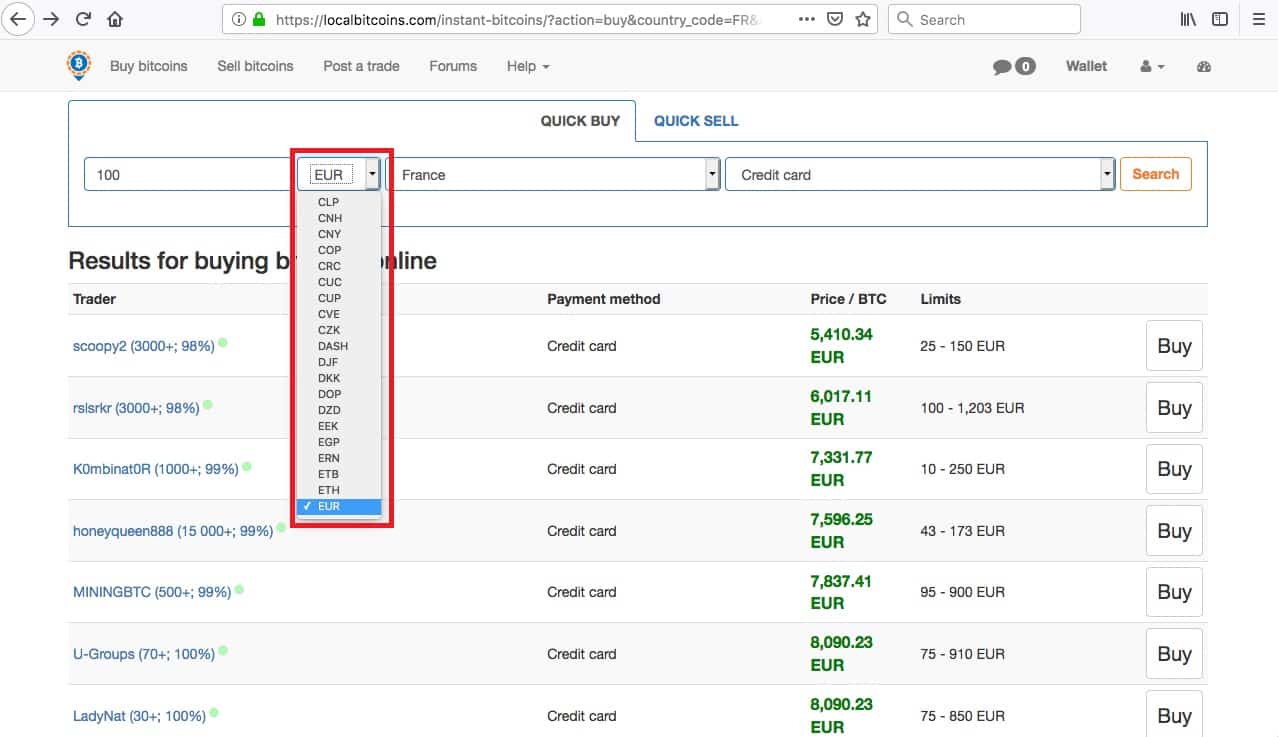The width and height of the screenshot is (1278, 737).
Task: Click Buy for U-Groups offer
Action: coord(1174,654)
